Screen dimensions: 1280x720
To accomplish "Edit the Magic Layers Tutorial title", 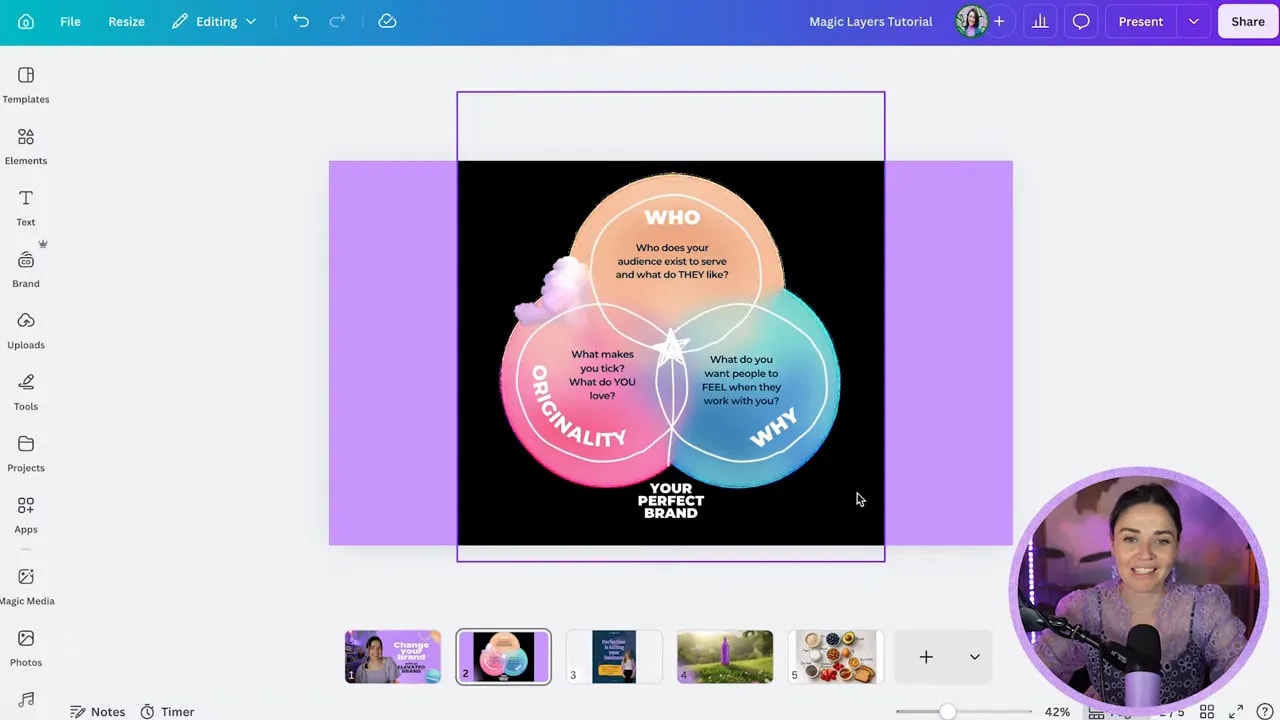I will coord(870,21).
